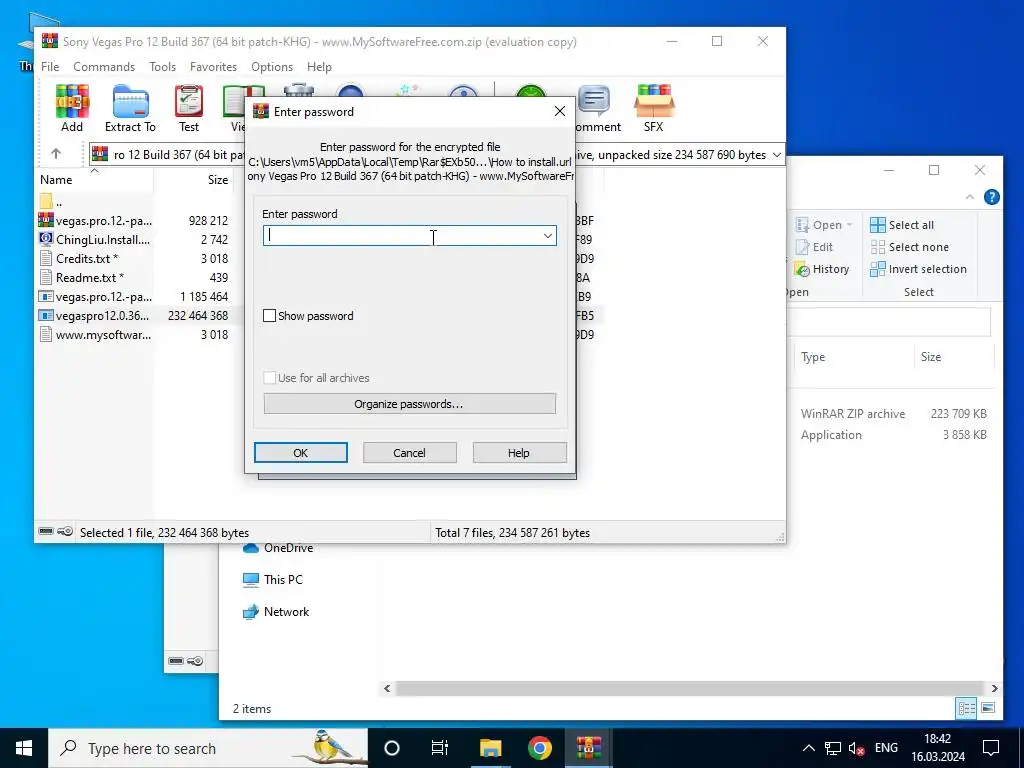Click the muted speaker tray icon
Image resolution: width=1024 pixels, height=768 pixels.
point(856,748)
